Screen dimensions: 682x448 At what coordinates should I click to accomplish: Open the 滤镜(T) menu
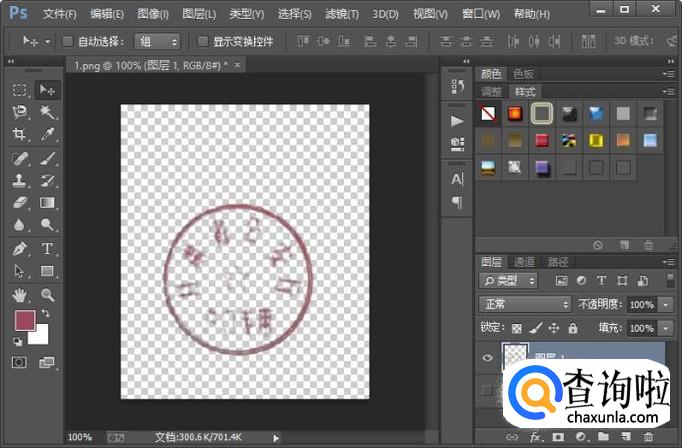coord(345,14)
